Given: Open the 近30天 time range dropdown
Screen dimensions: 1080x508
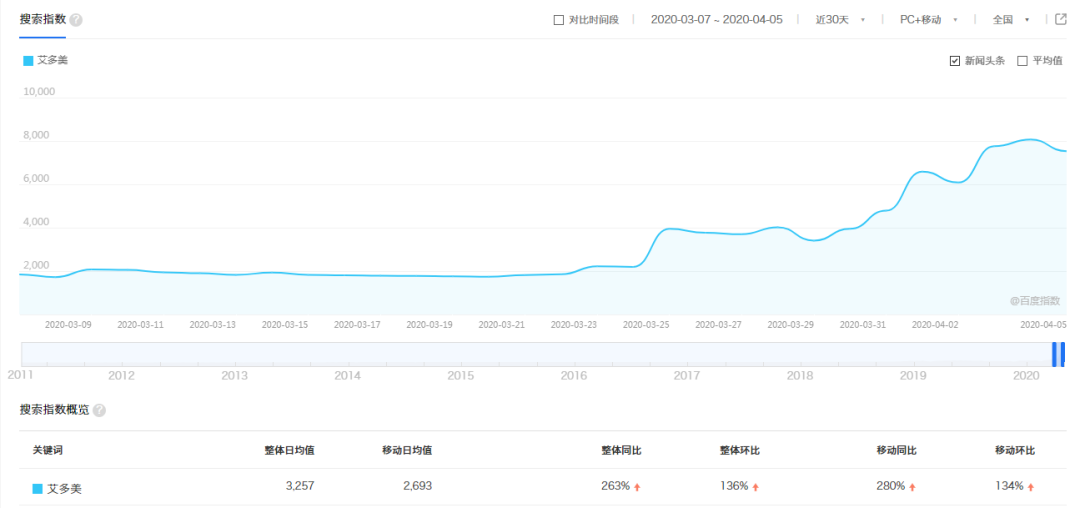Looking at the screenshot, I should click(840, 20).
